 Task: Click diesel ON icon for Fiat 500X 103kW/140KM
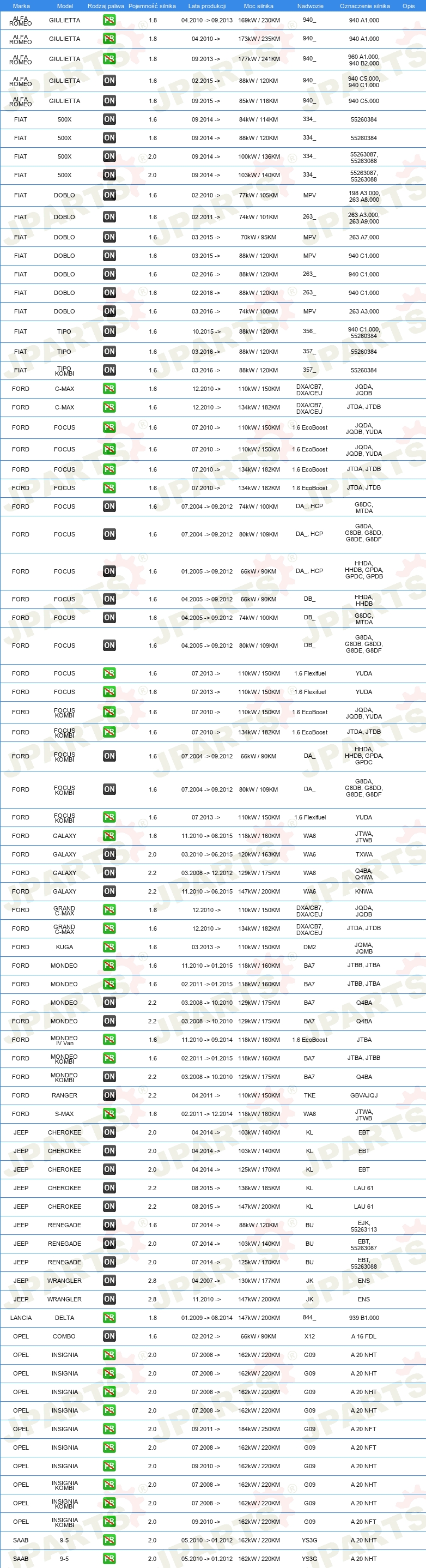pos(109,174)
